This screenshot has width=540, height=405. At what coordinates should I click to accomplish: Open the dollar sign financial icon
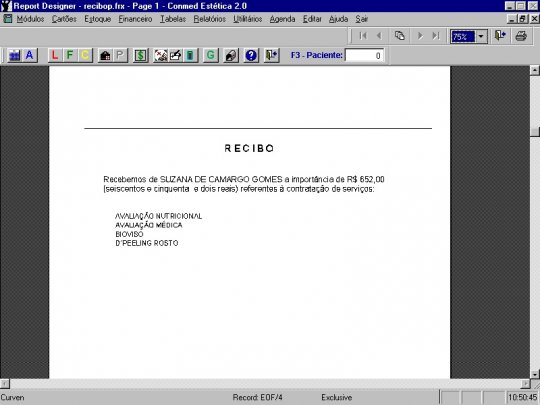coord(141,55)
